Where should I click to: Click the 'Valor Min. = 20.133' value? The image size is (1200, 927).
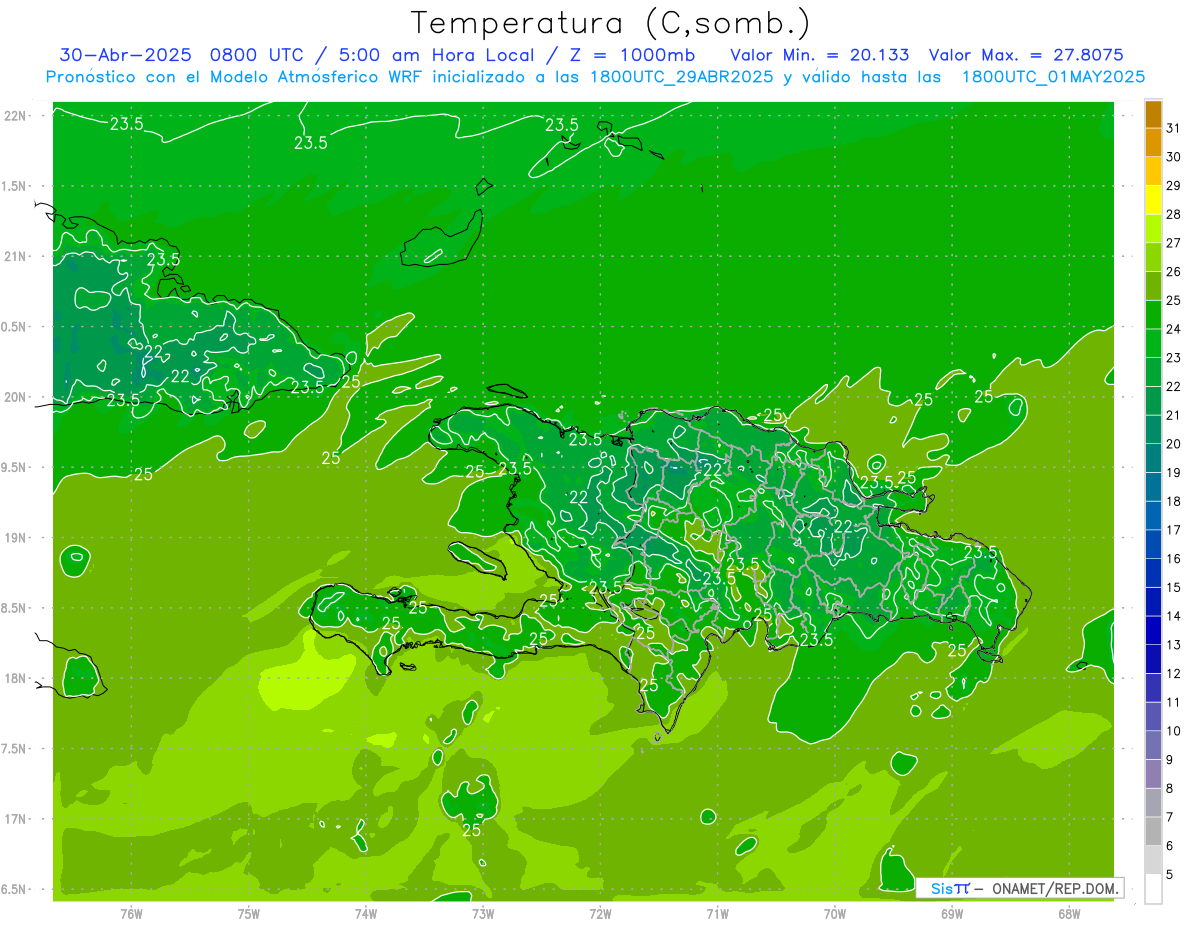click(x=820, y=55)
